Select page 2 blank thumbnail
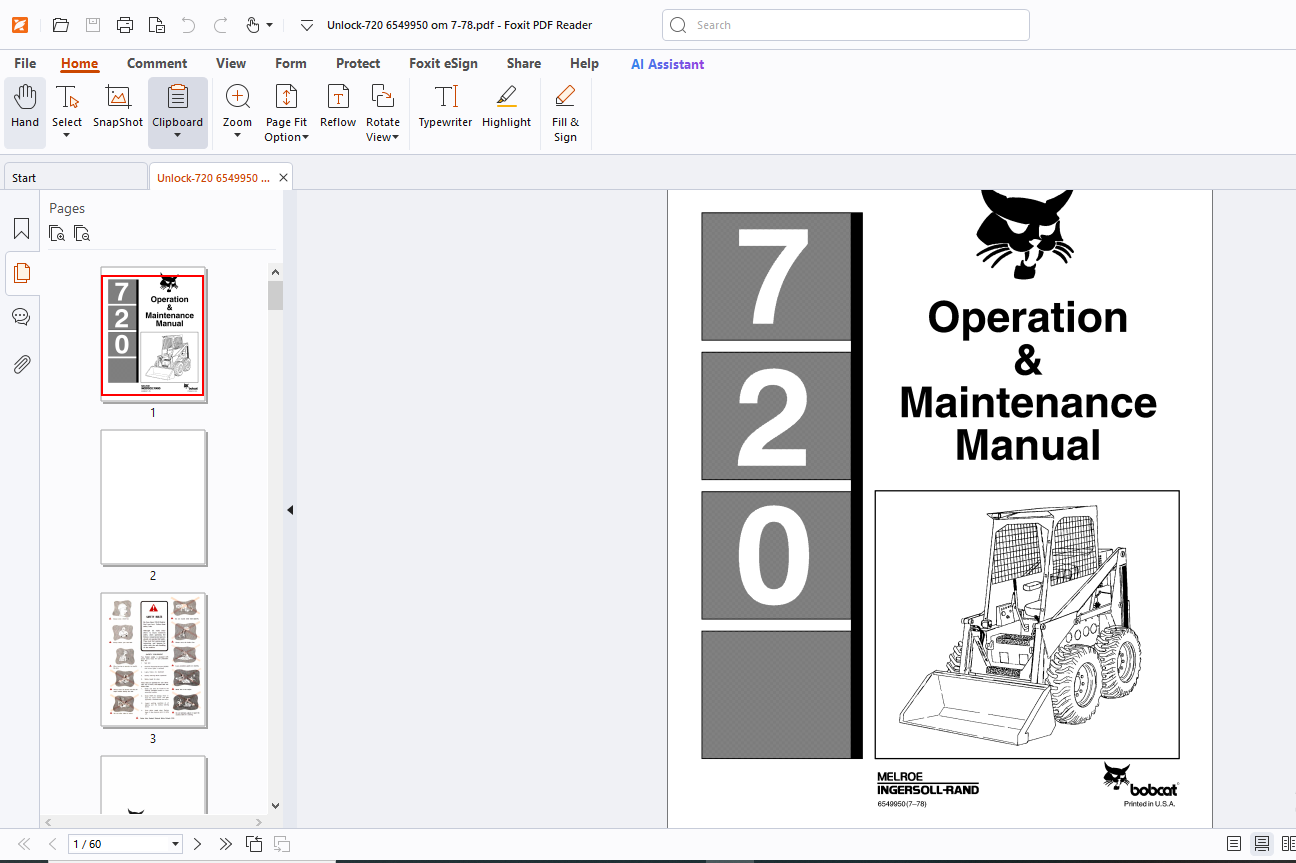The height and width of the screenshot is (863, 1296). click(153, 498)
